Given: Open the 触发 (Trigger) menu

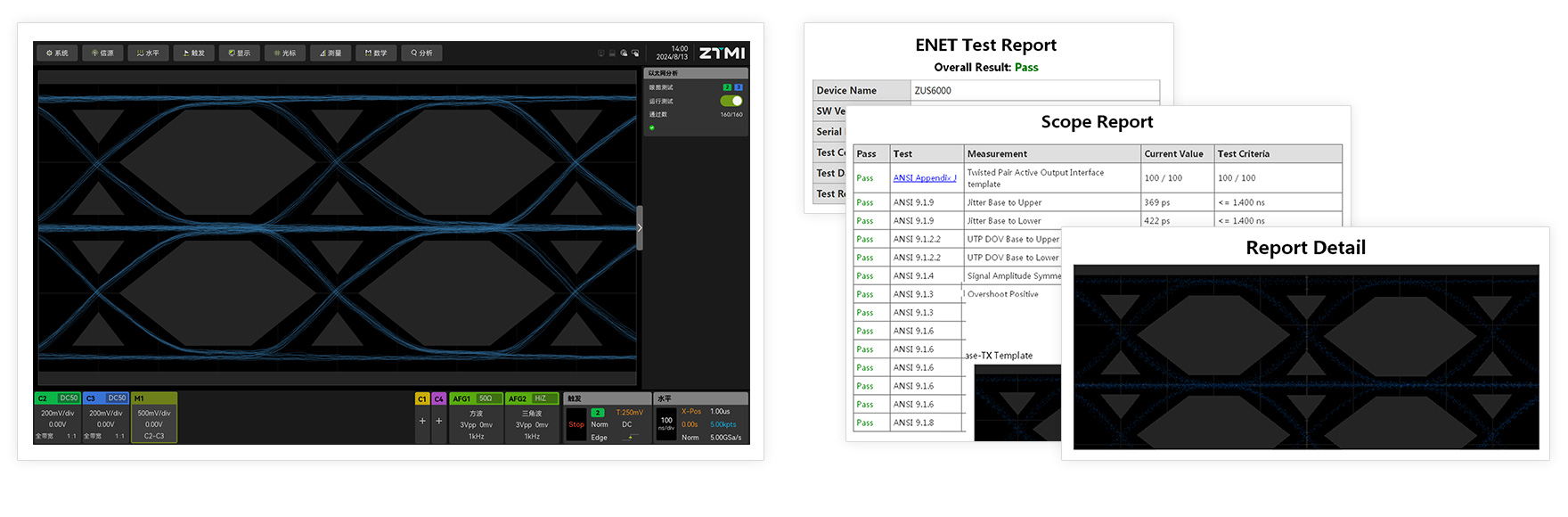Looking at the screenshot, I should 194,53.
